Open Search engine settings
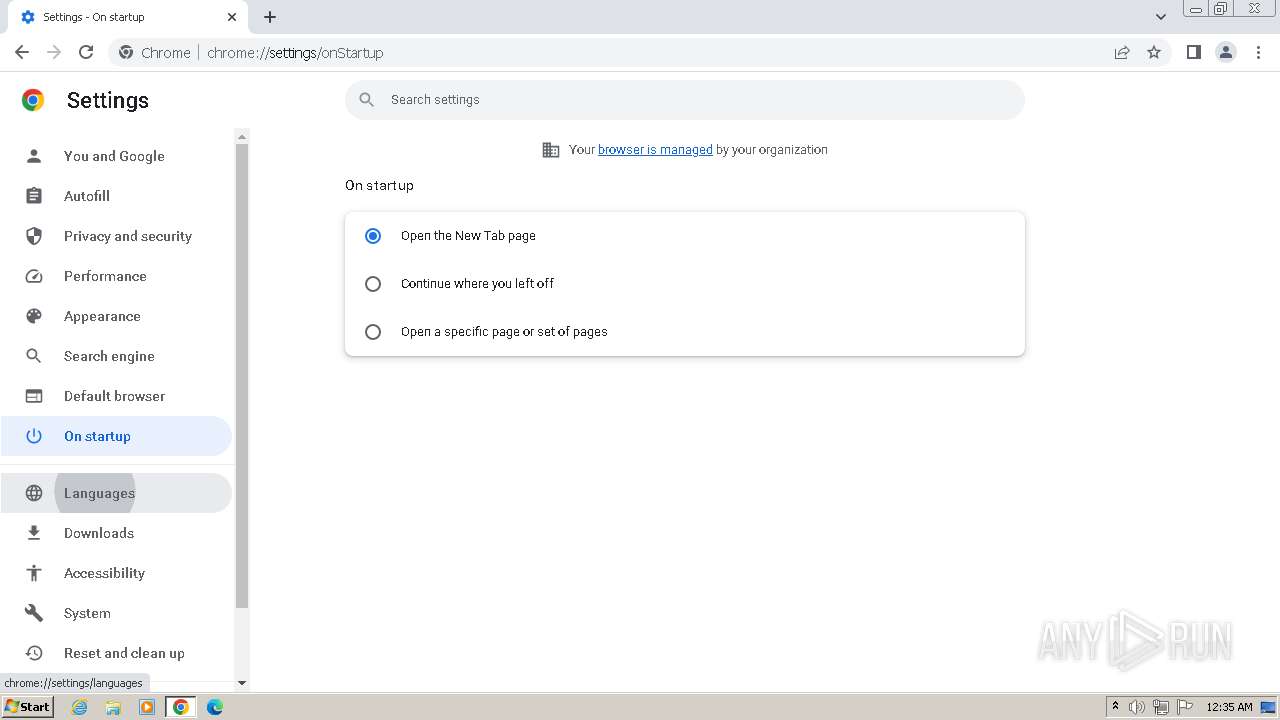The image size is (1280, 720). pyautogui.click(x=116, y=356)
